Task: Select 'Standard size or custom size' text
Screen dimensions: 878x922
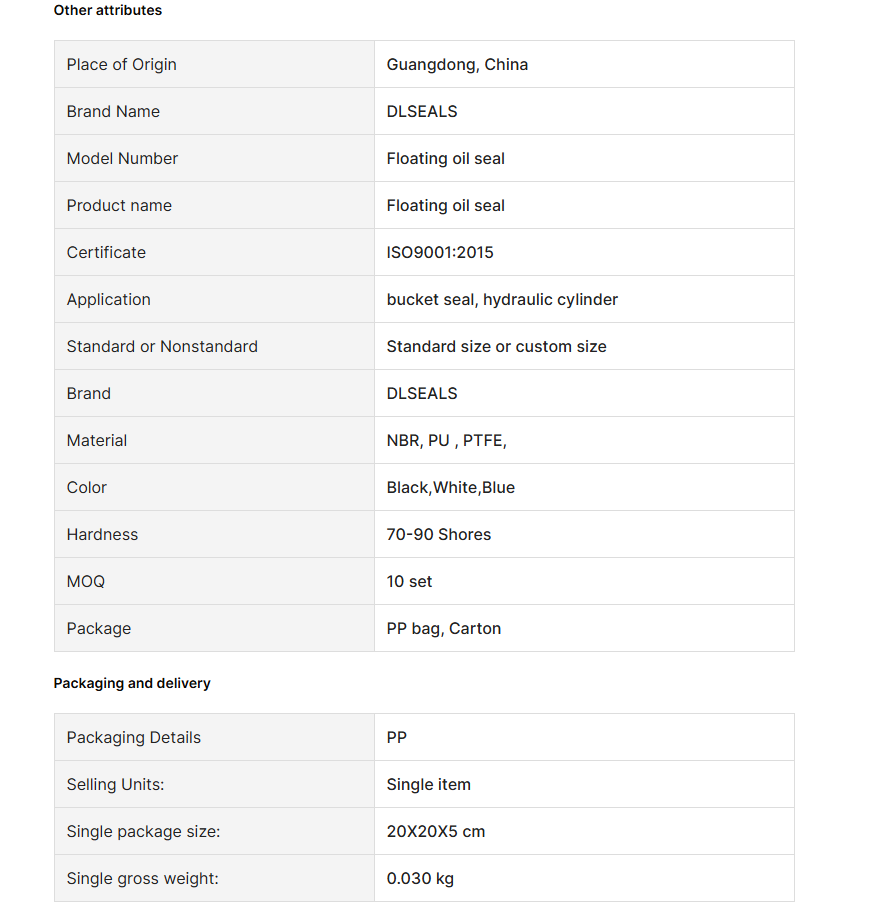Action: (x=496, y=346)
